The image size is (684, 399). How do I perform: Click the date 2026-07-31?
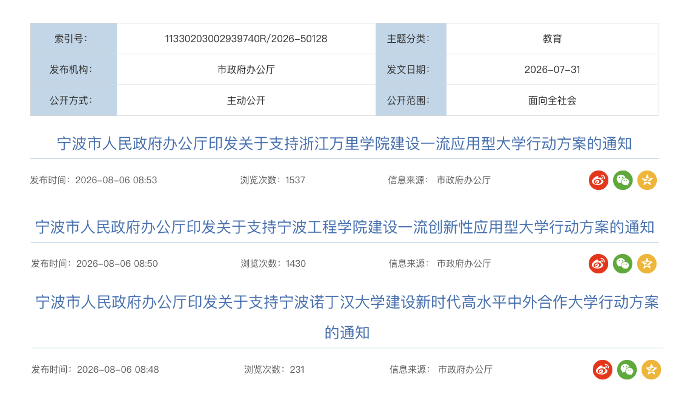click(x=552, y=69)
